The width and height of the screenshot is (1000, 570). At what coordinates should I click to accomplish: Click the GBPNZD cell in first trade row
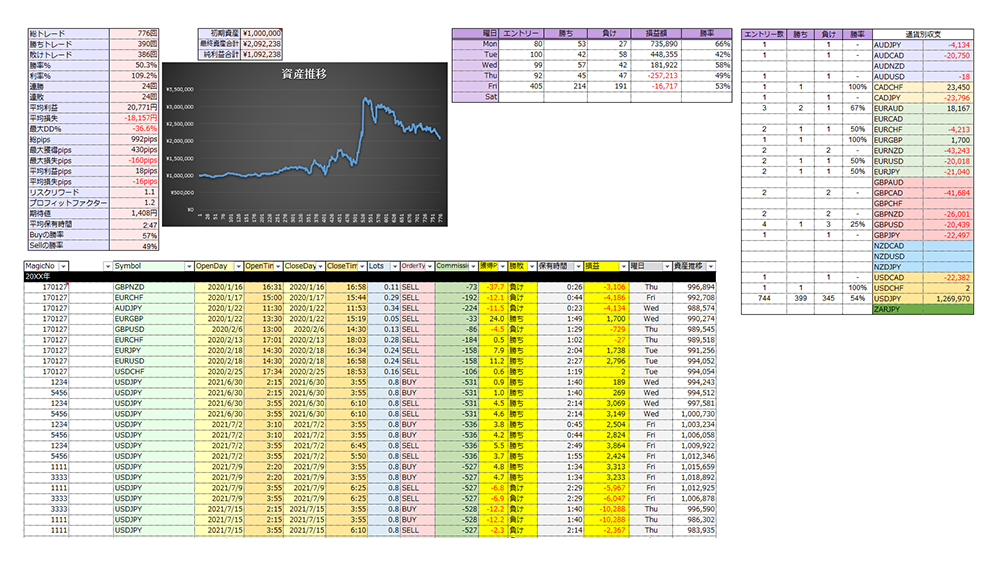click(148, 287)
